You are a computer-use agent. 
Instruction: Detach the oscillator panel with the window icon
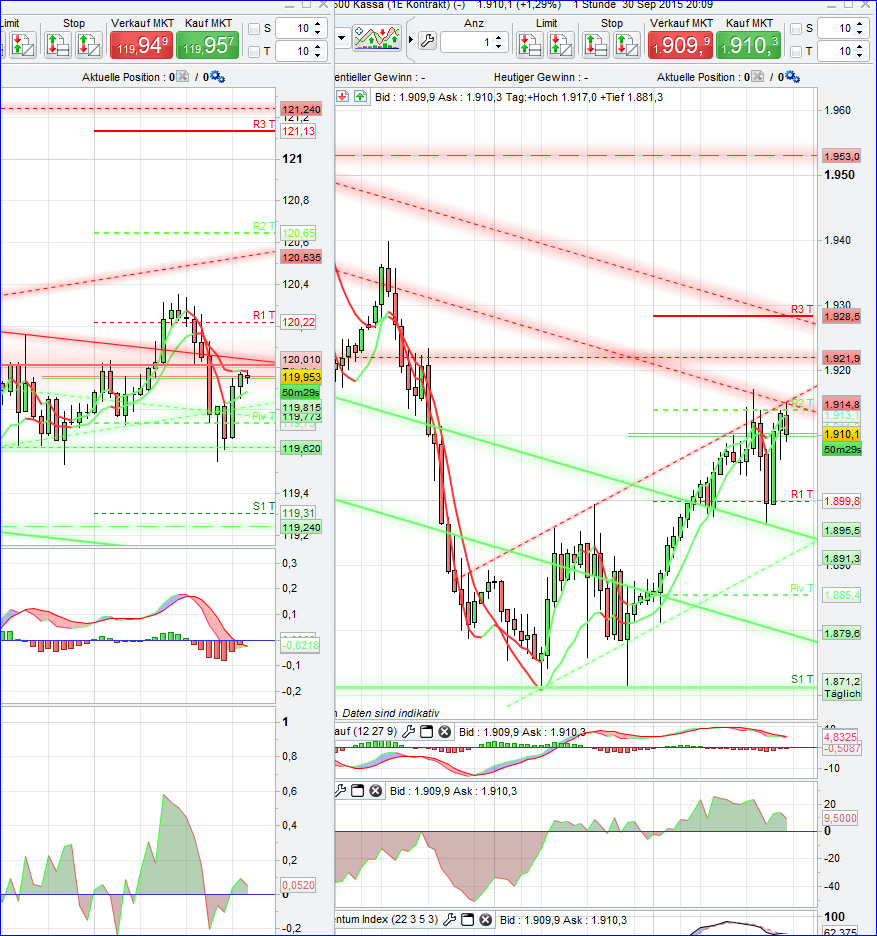tap(357, 792)
